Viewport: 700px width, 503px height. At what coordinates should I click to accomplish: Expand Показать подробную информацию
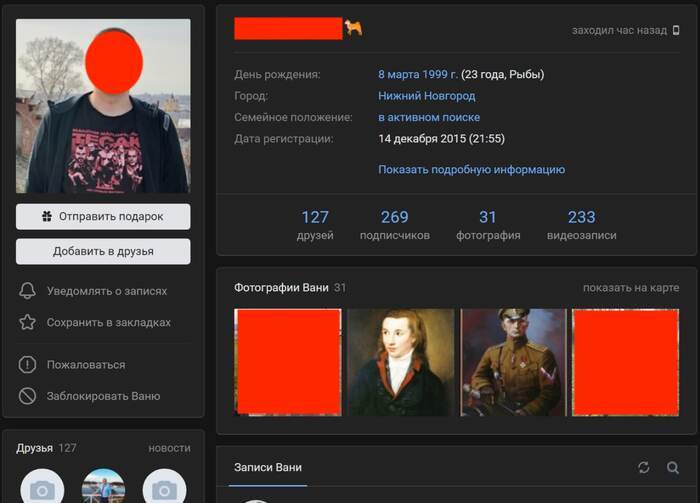coord(471,170)
